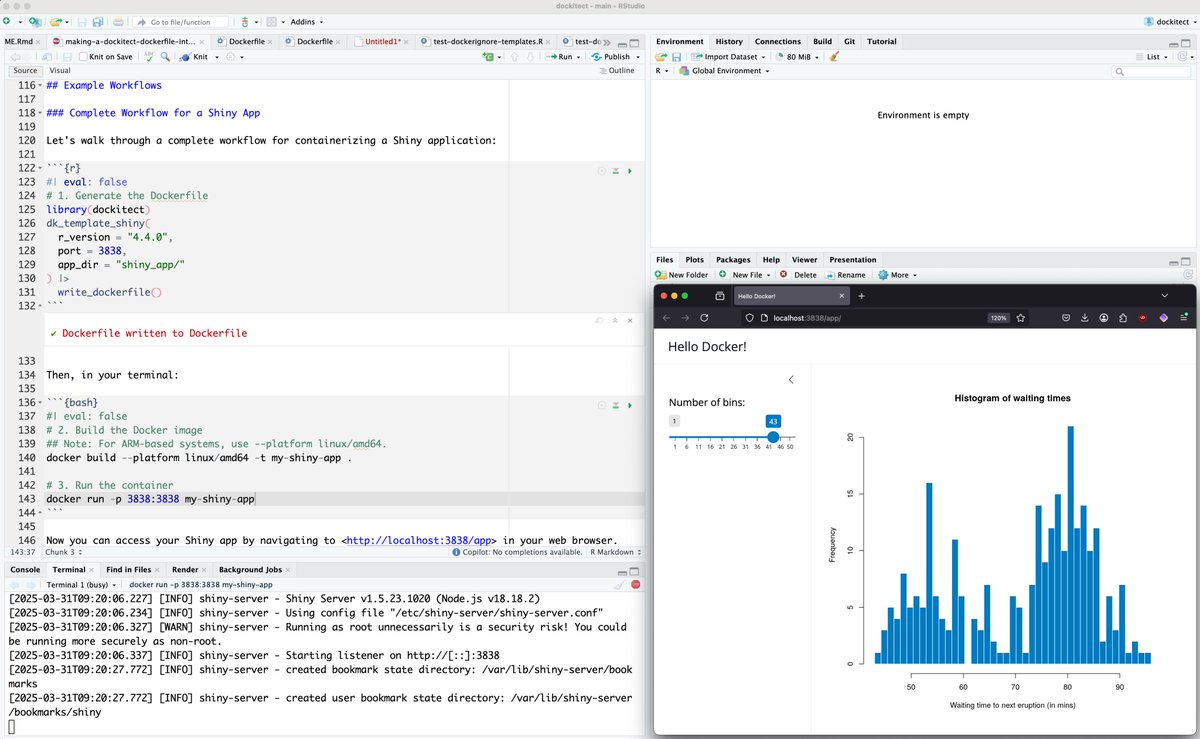The height and width of the screenshot is (739, 1200).
Task: Open new Firefox tab with plus icon
Action: pos(862,296)
